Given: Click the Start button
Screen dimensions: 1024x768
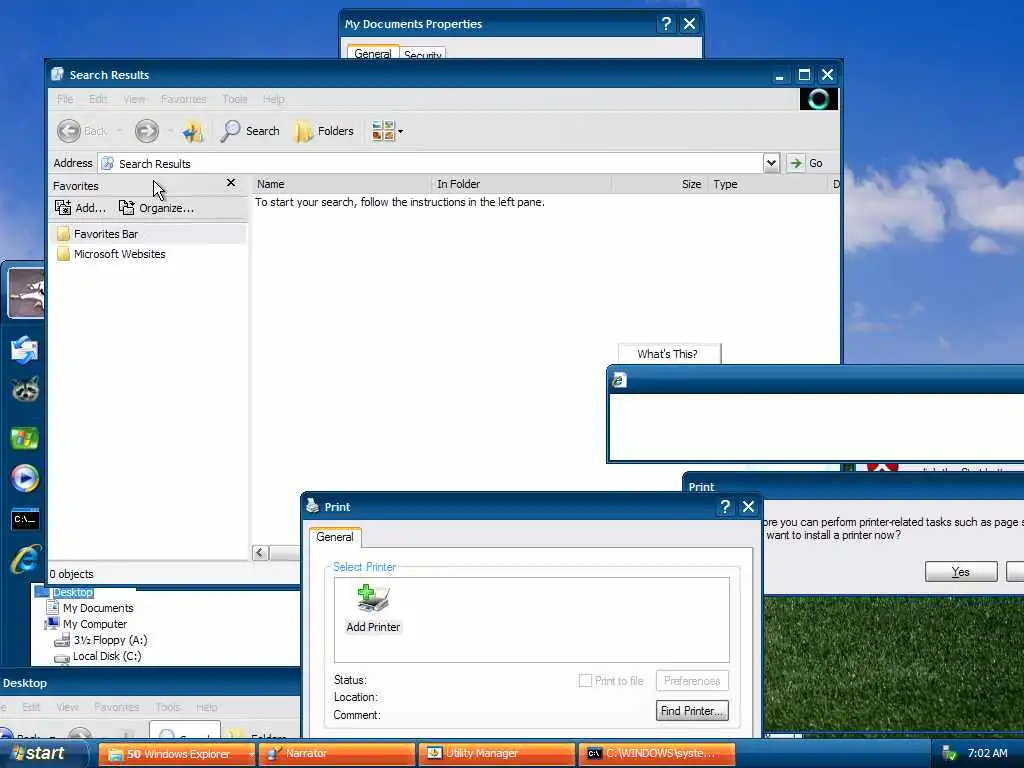Looking at the screenshot, I should (44, 754).
